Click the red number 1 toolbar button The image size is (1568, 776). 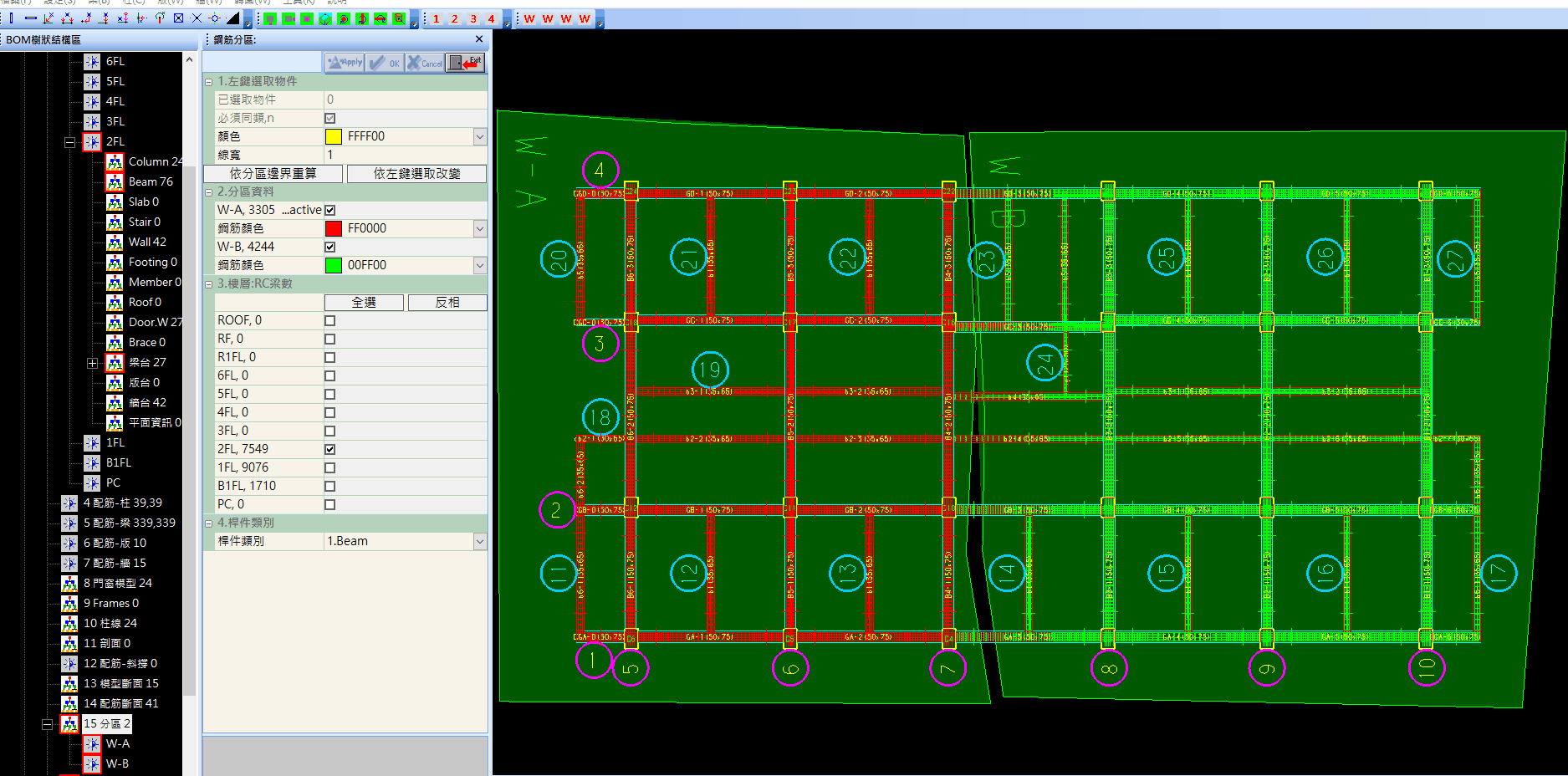(x=436, y=18)
